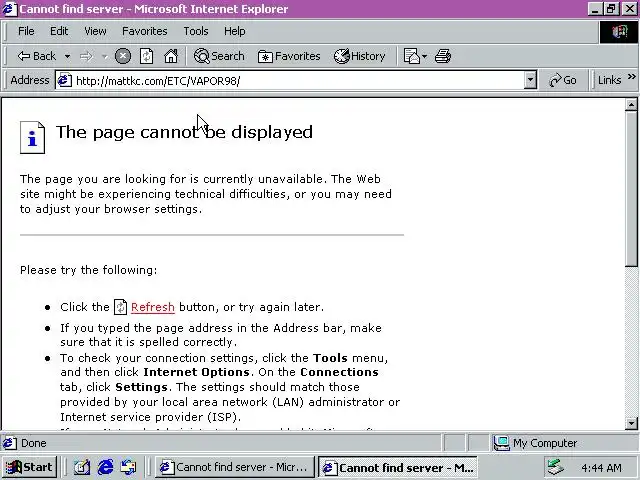Go to the Home page icon

pos(171,56)
